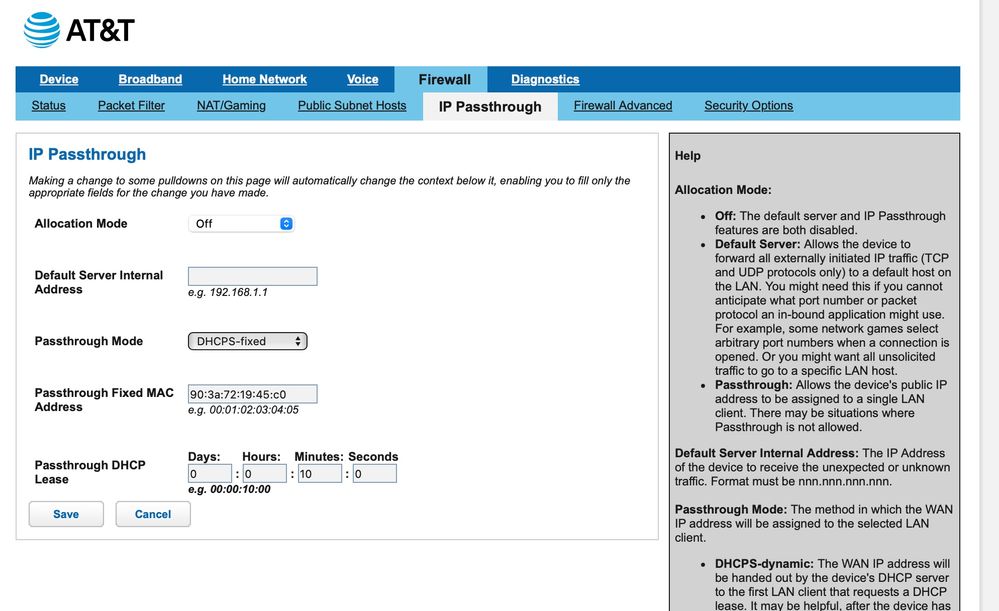Select the Broadband tab

[150, 79]
